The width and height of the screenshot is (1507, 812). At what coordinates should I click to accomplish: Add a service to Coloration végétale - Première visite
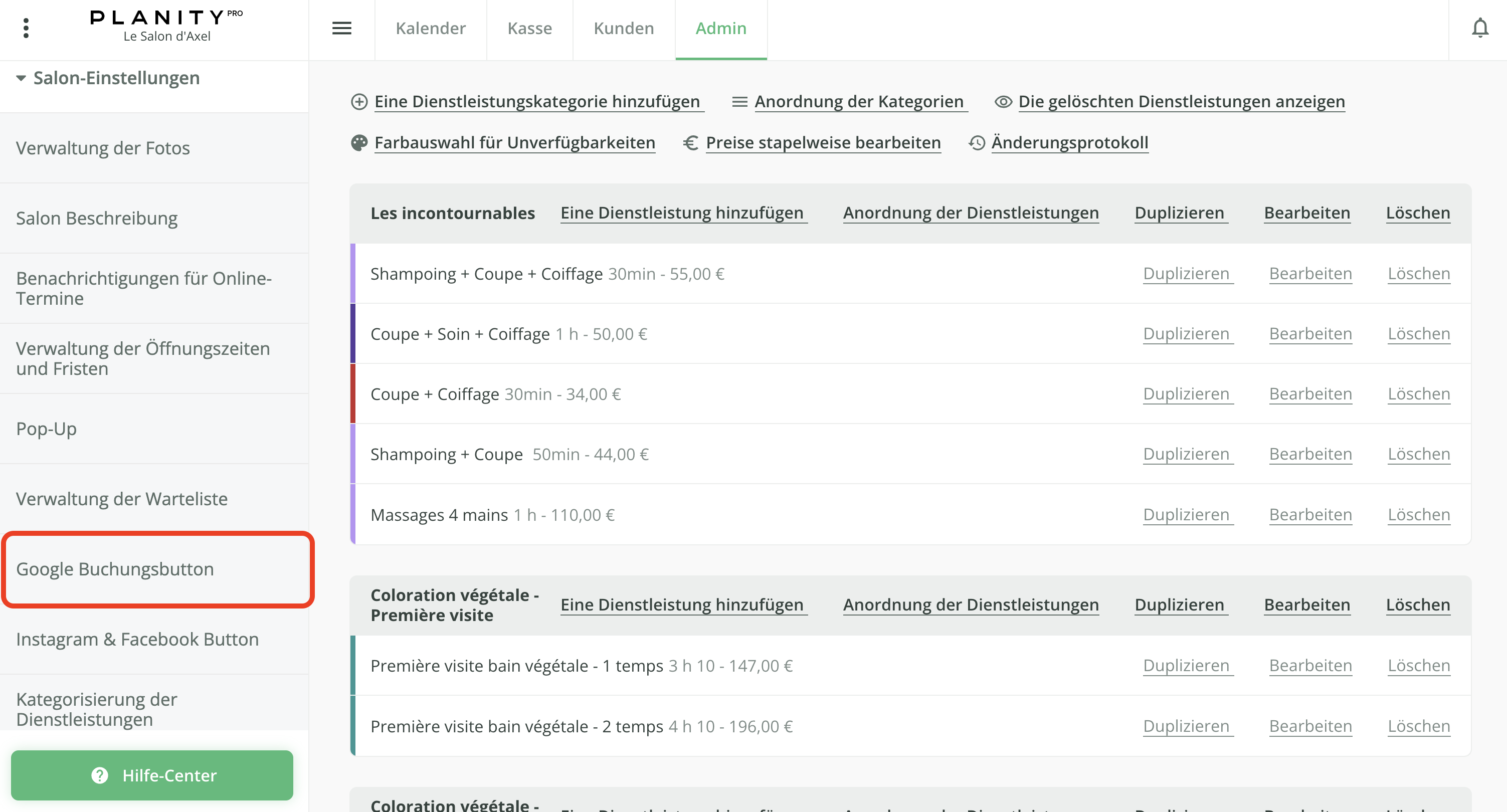(x=683, y=605)
